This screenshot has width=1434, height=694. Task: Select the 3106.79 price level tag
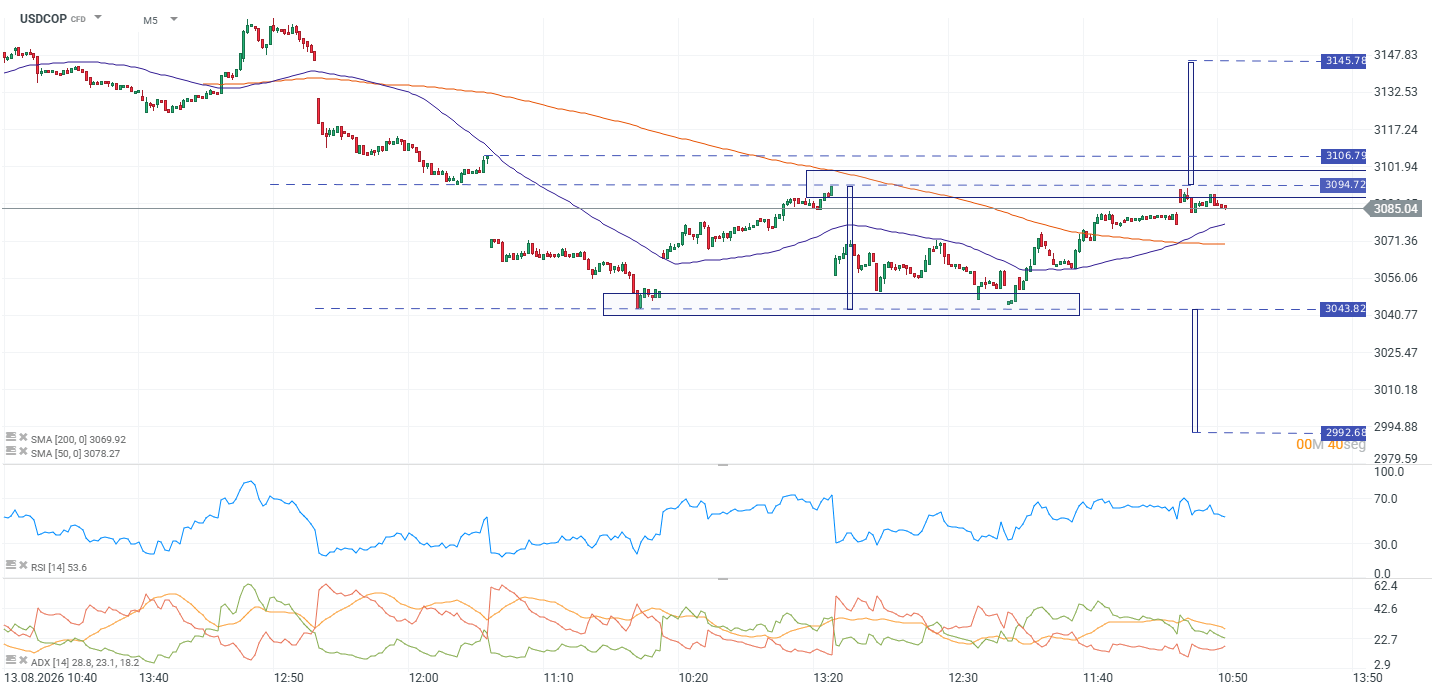coord(1343,156)
